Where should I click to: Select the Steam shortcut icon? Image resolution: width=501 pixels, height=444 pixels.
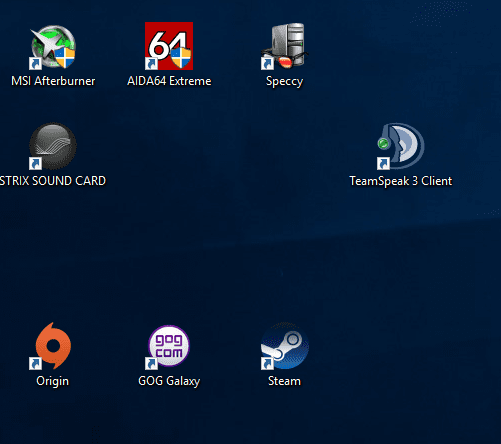point(285,346)
